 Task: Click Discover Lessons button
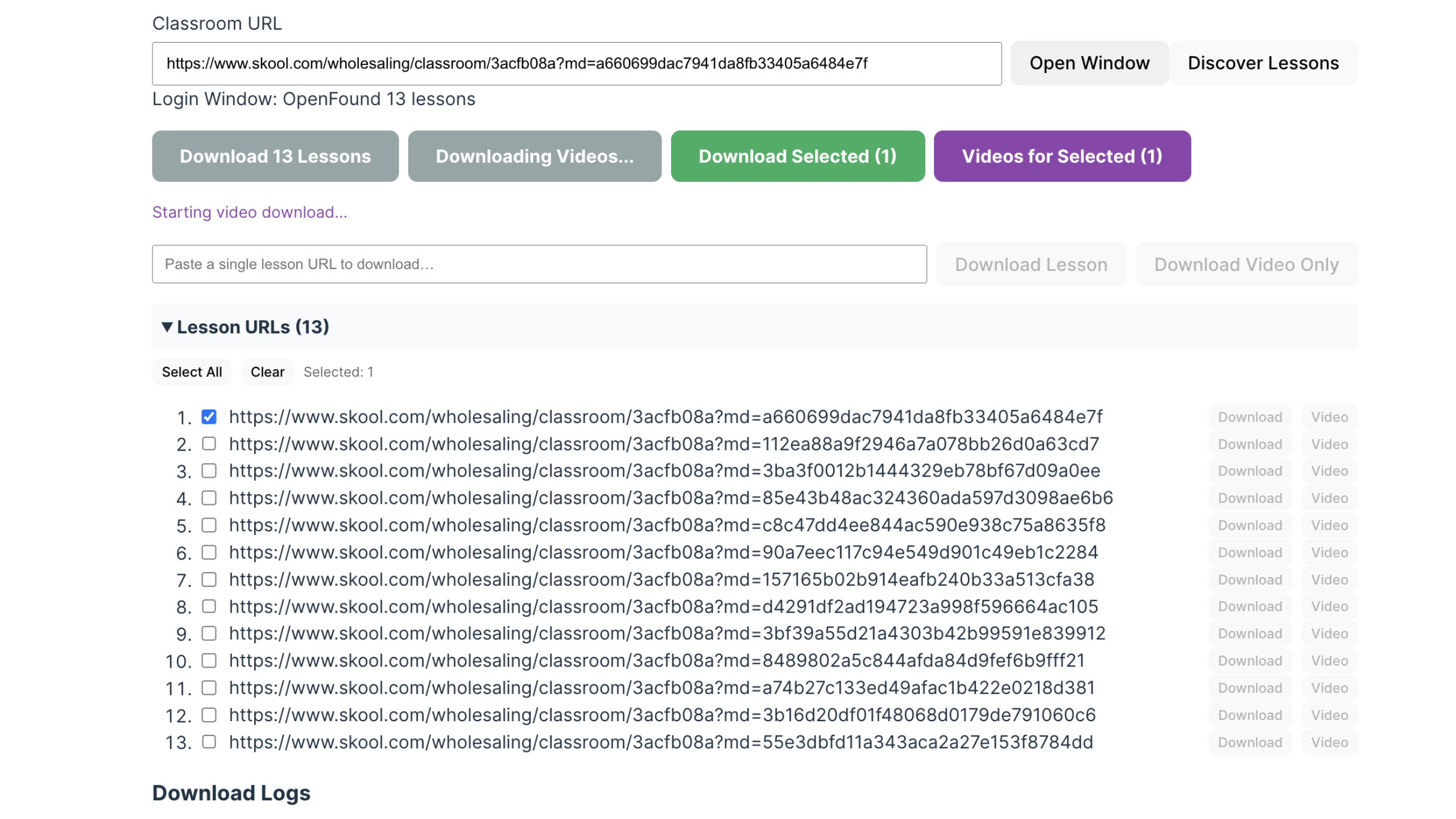point(1263,63)
